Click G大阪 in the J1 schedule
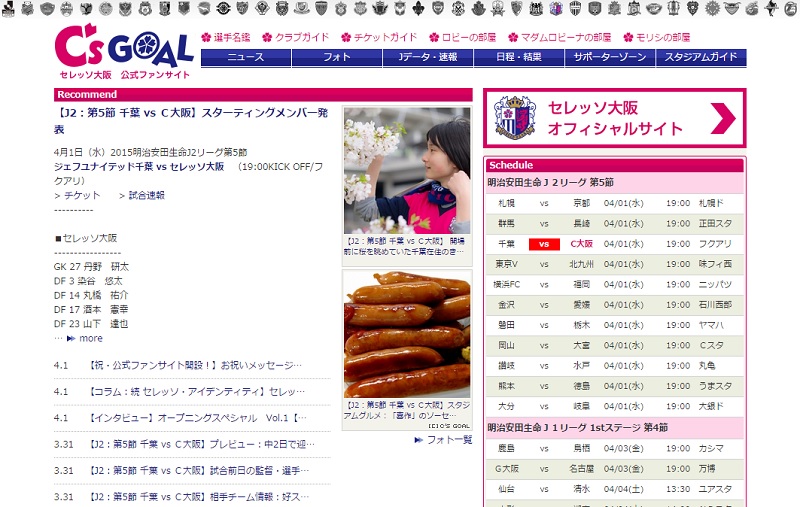 (x=506, y=469)
